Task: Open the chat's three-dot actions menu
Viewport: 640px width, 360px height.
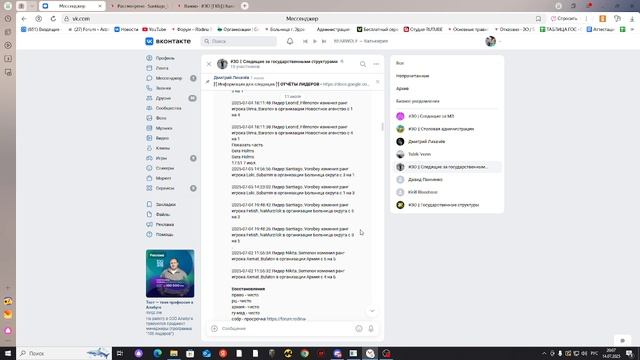Action: tap(376, 64)
